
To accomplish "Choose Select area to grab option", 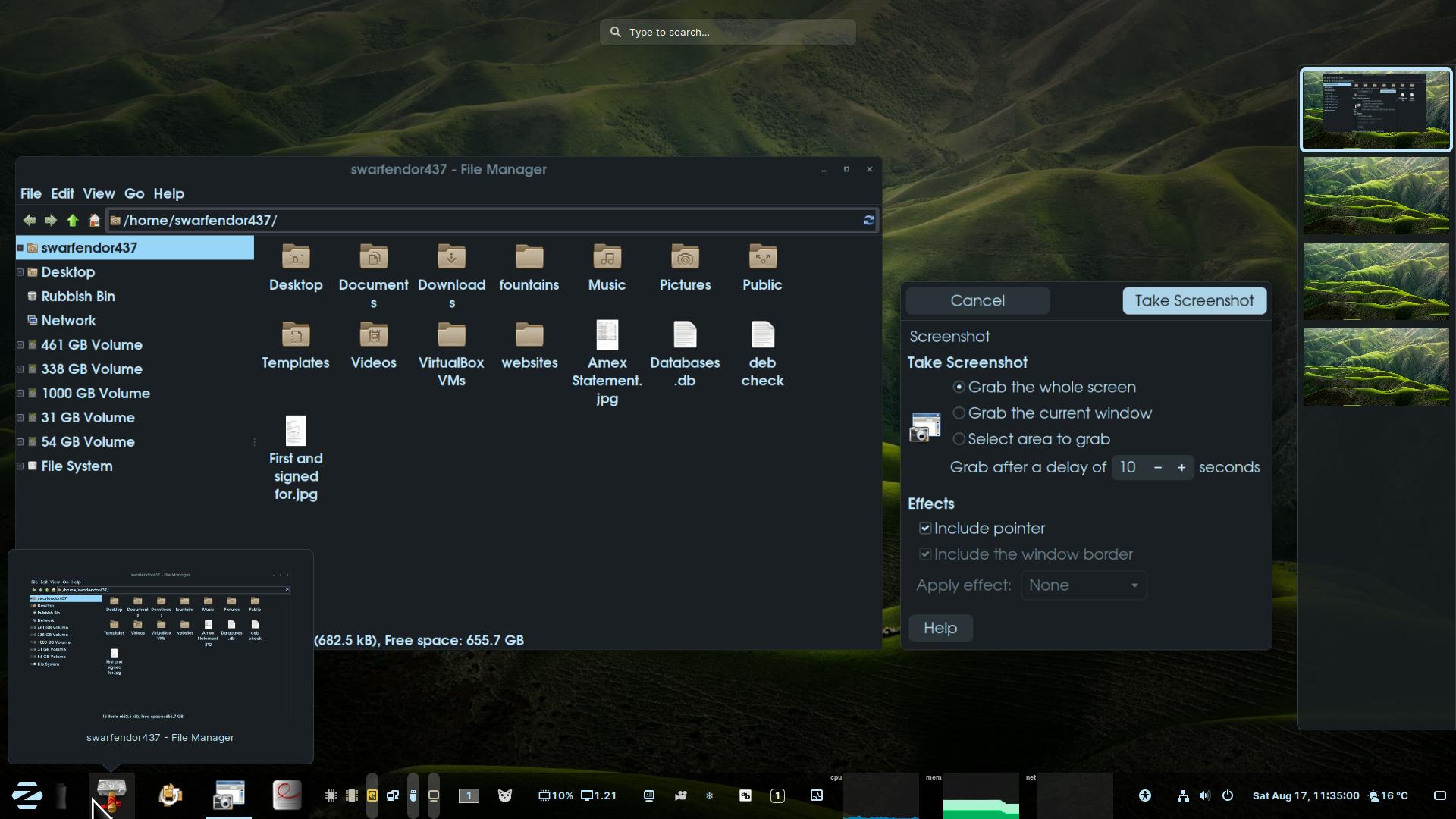I will 959,439.
